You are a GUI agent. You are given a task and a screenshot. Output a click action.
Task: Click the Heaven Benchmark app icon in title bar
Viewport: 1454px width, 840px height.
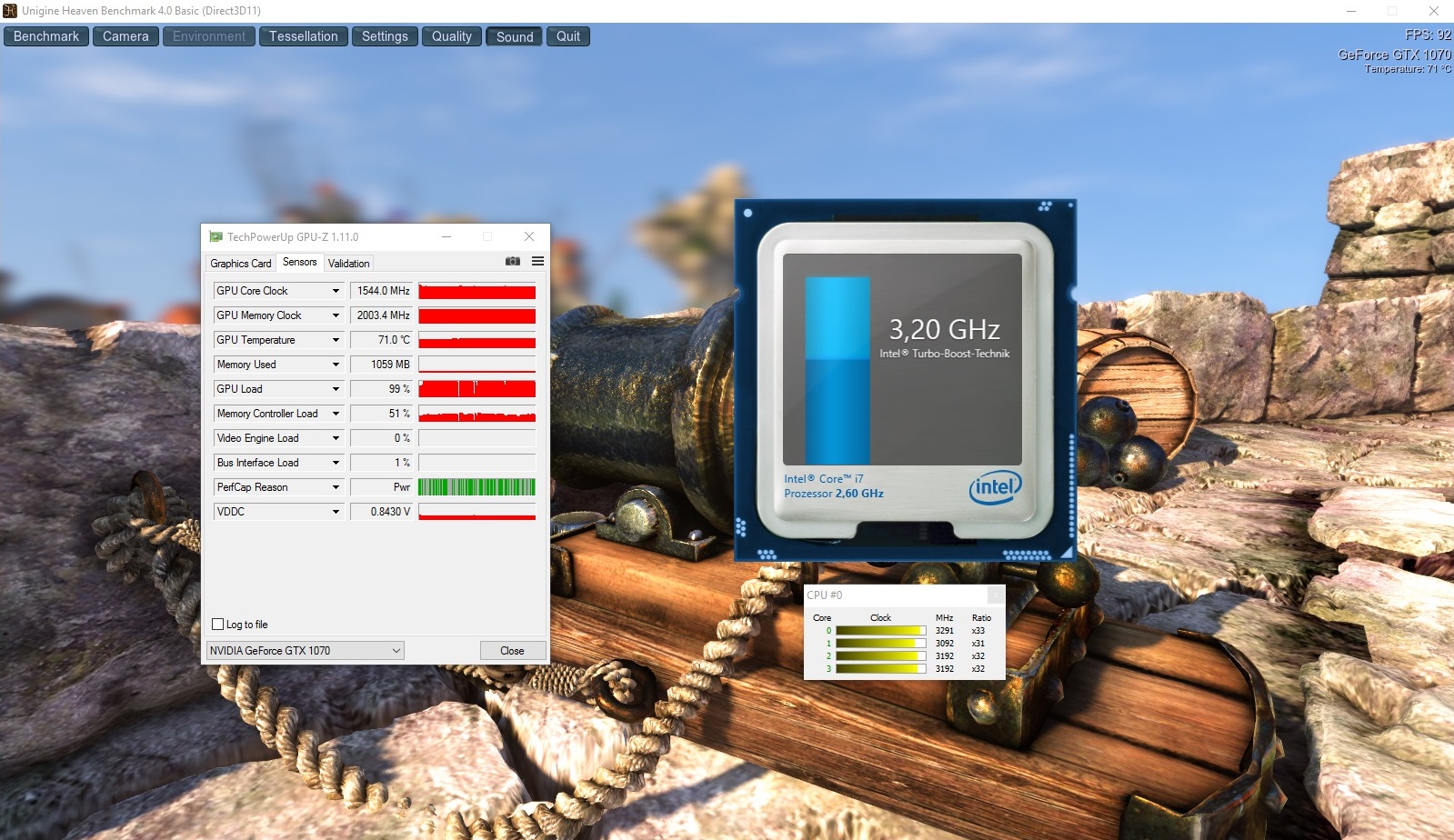(10, 11)
